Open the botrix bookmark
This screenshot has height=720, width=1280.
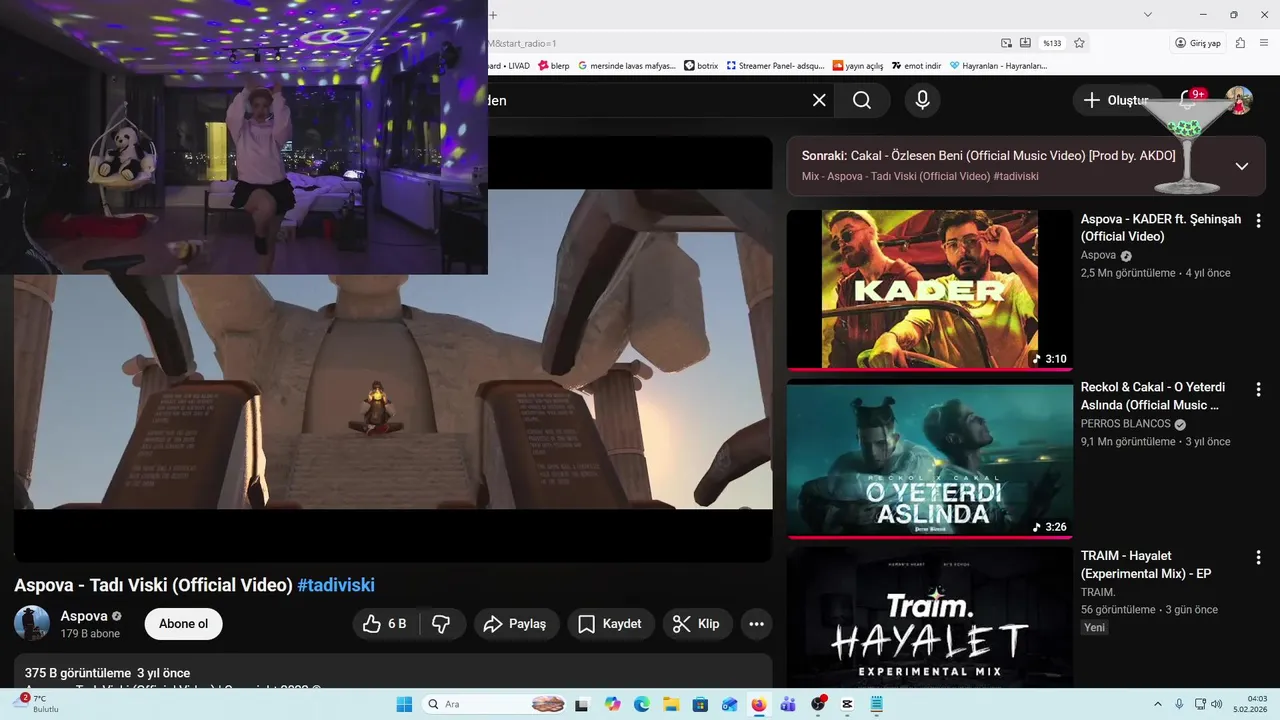pyautogui.click(x=701, y=66)
